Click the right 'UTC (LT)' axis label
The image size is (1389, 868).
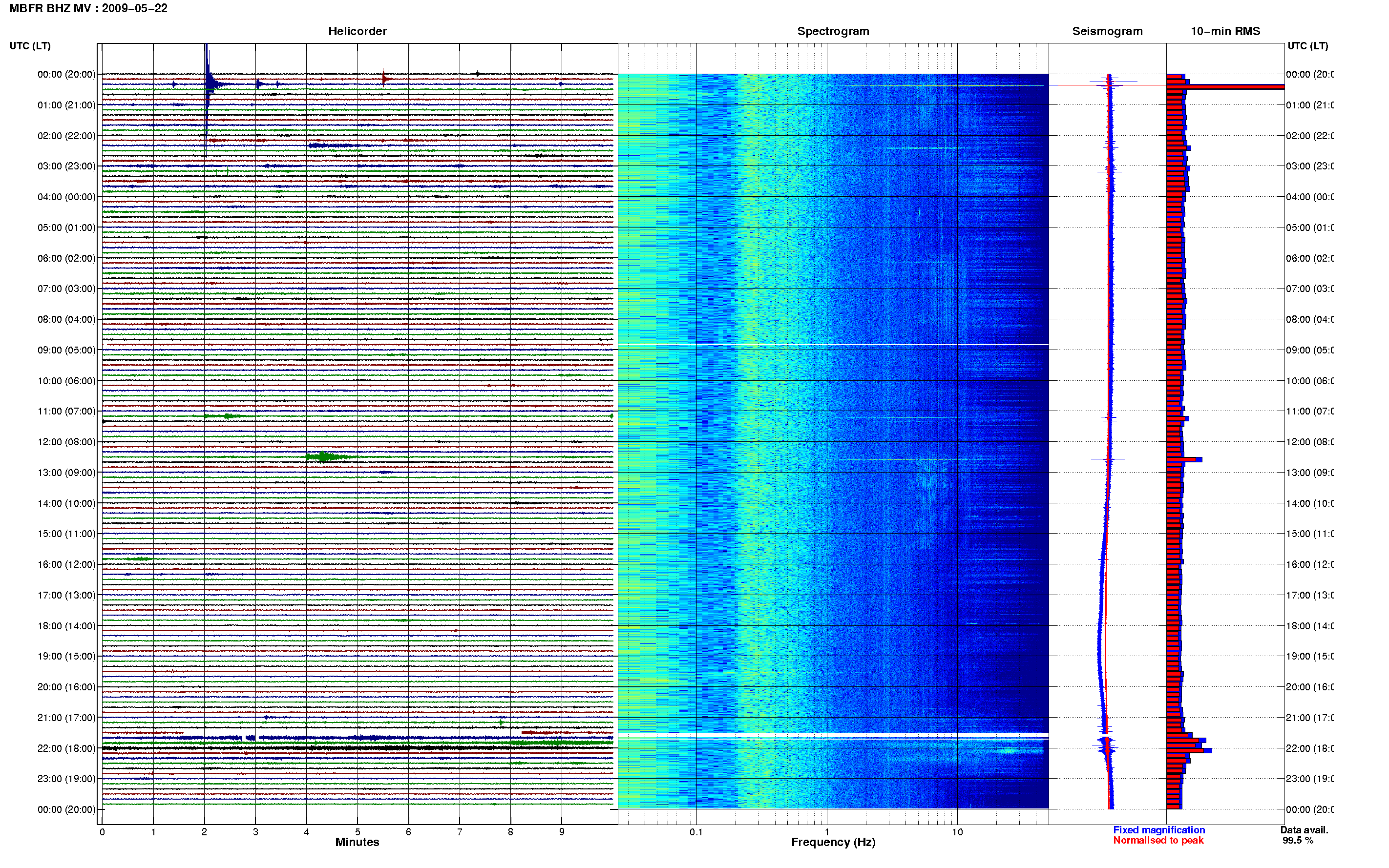coord(1307,46)
